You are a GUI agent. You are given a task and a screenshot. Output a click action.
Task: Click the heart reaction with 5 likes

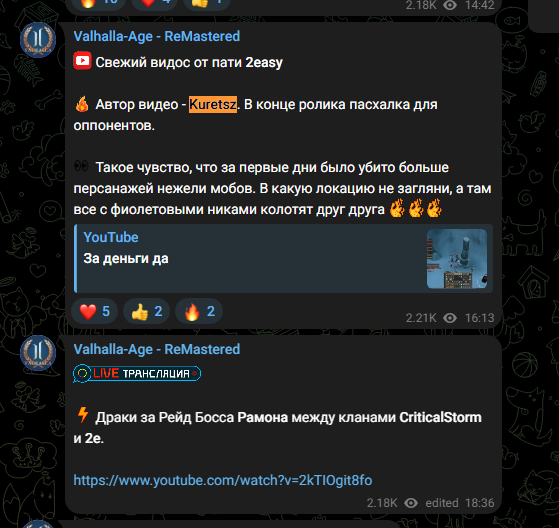[x=94, y=311]
